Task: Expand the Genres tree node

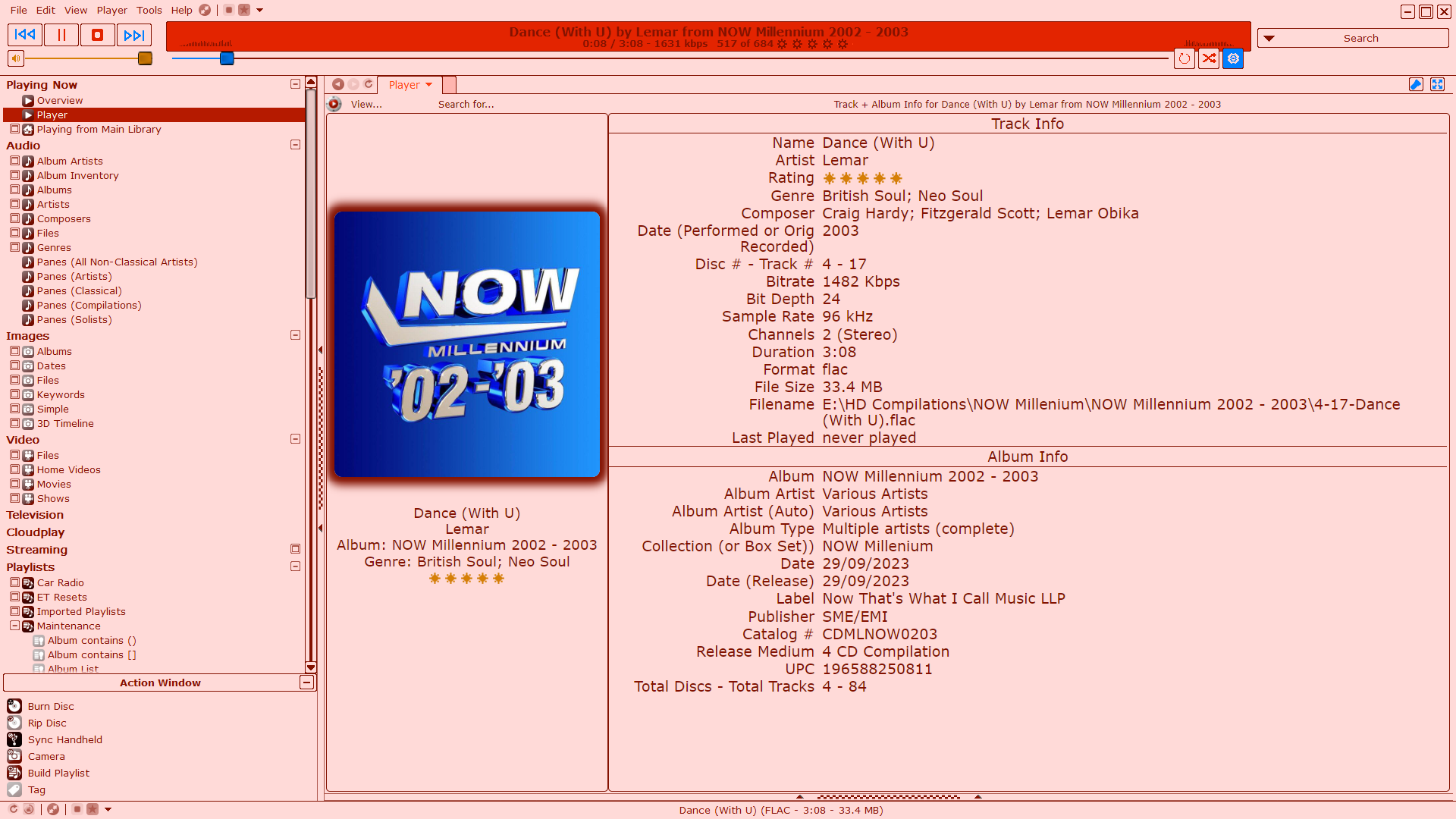Action: coord(14,247)
